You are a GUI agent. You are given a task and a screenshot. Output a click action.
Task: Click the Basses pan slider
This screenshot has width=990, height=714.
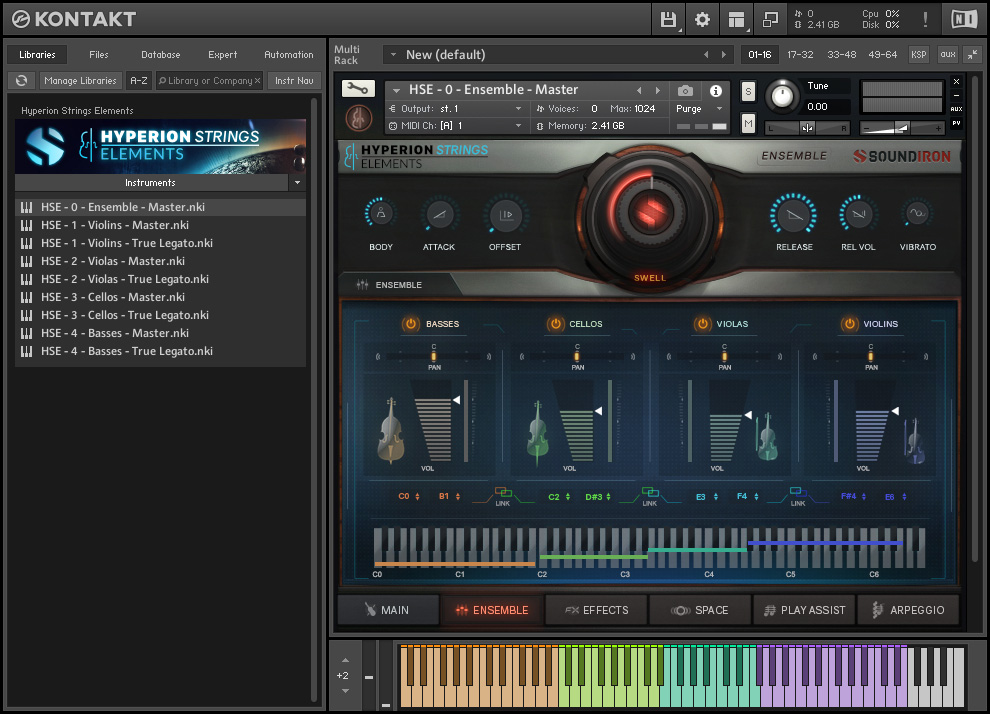tap(434, 357)
